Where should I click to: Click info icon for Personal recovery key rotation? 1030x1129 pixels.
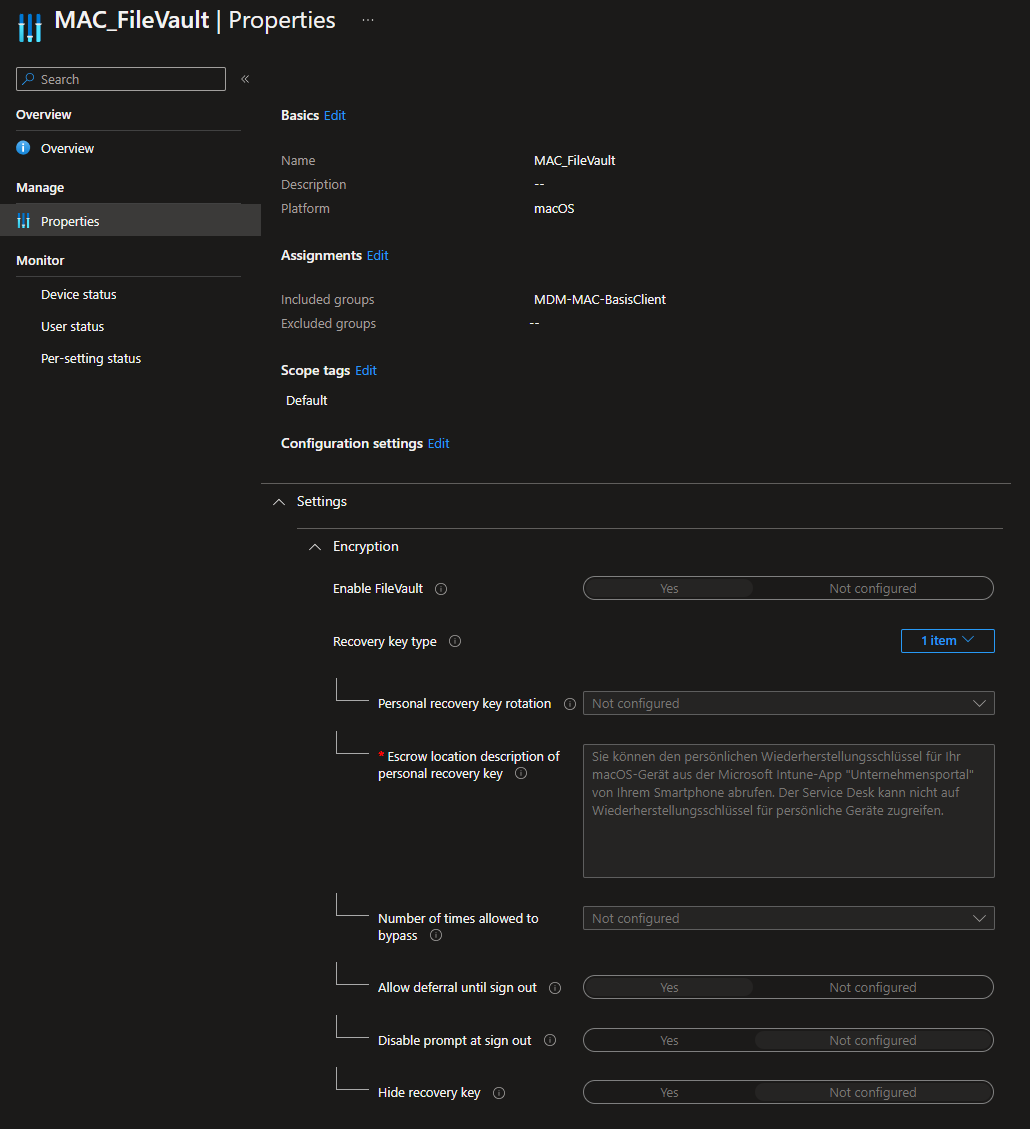[x=570, y=704]
